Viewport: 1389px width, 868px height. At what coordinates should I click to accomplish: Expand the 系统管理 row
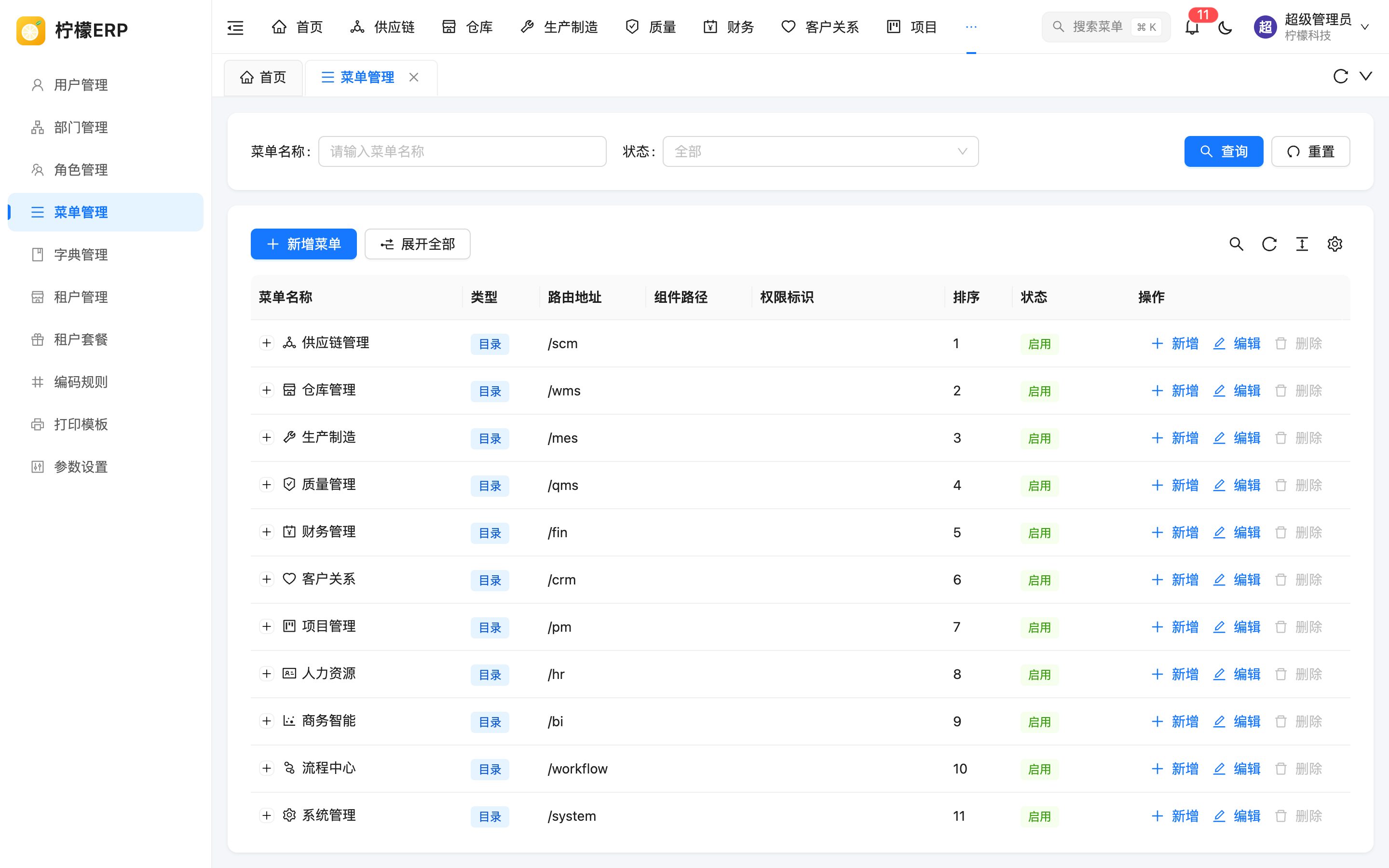[266, 815]
